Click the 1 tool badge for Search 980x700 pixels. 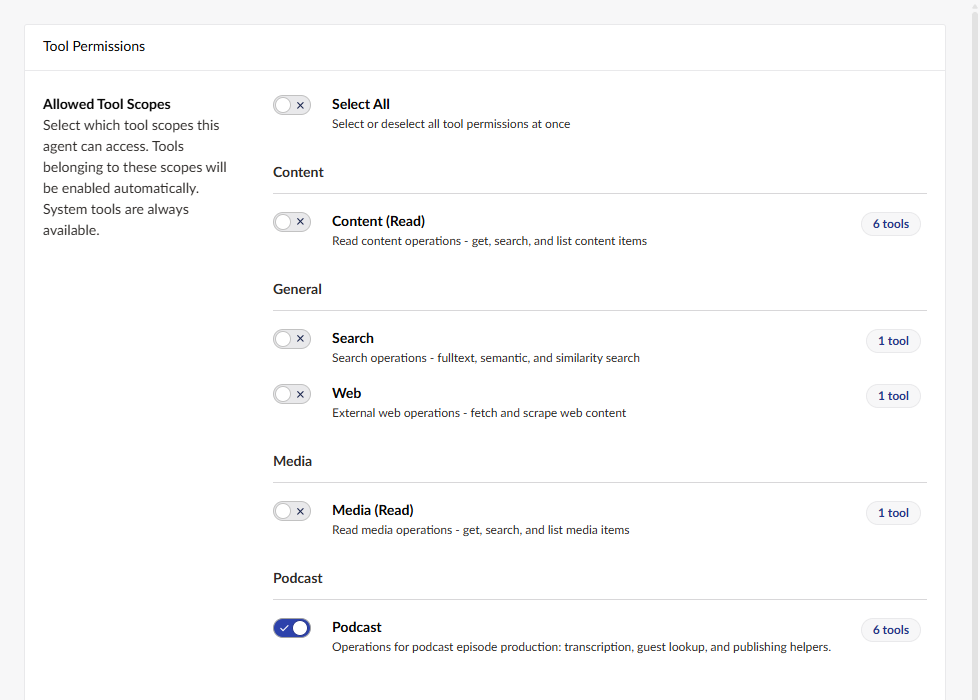click(893, 341)
